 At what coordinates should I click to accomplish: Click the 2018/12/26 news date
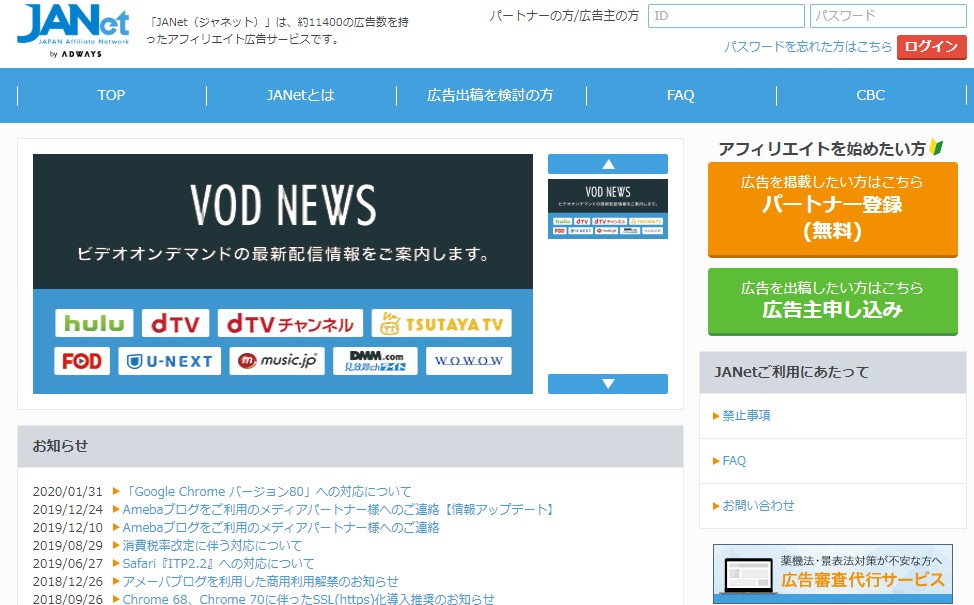(68, 581)
